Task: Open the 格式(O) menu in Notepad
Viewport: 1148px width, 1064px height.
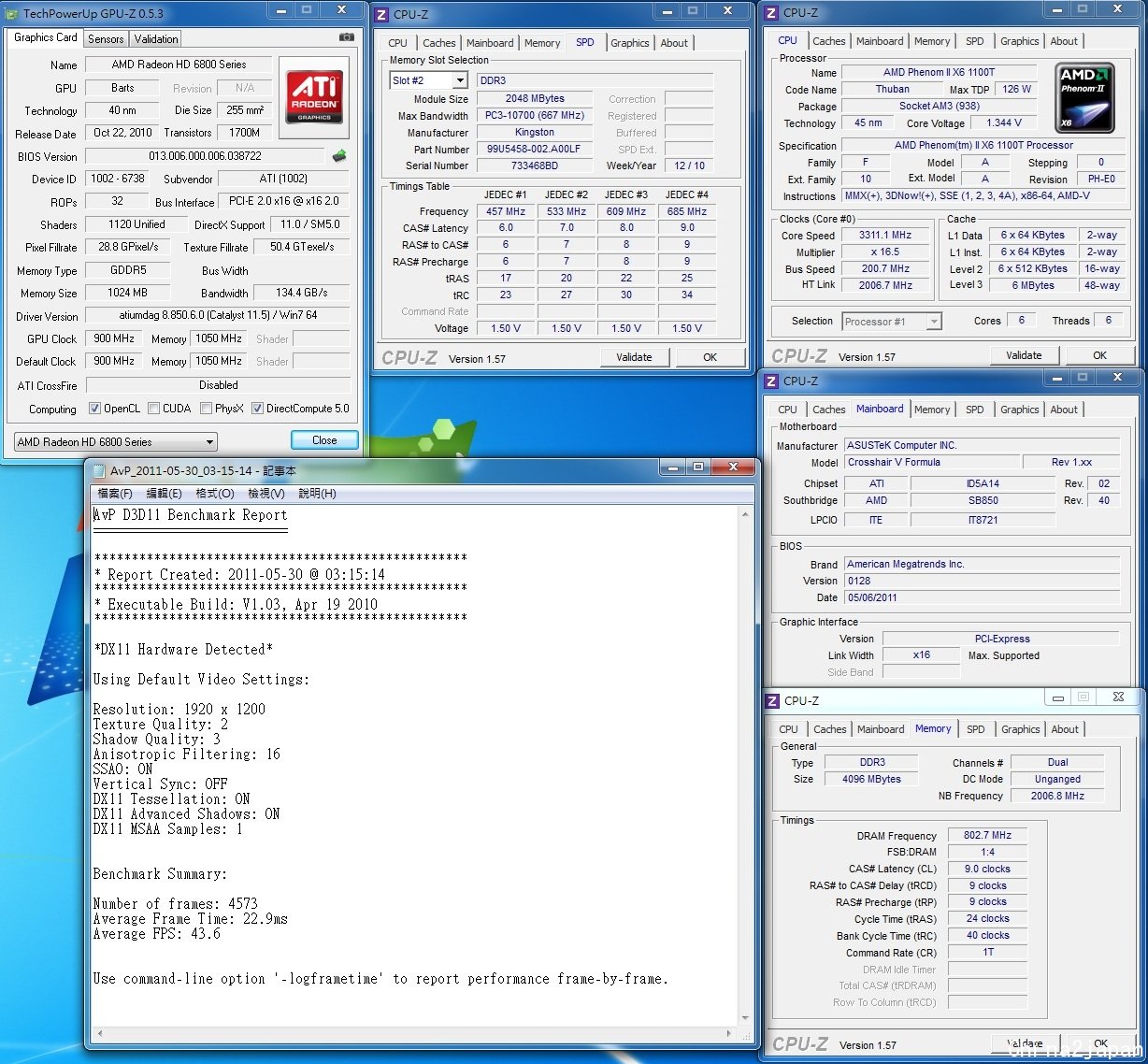Action: (215, 494)
